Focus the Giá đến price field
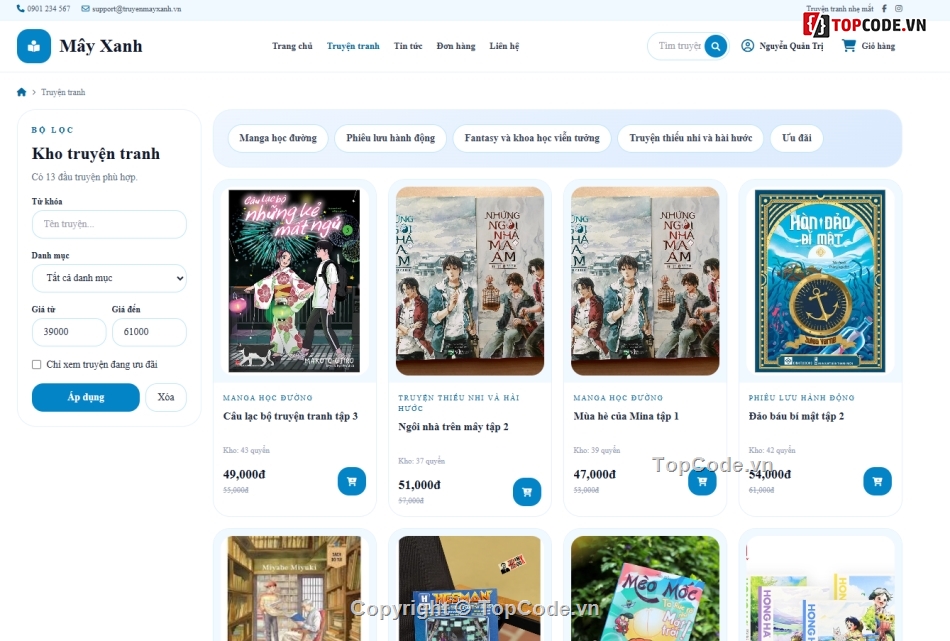This screenshot has height=641, width=950. pos(149,332)
